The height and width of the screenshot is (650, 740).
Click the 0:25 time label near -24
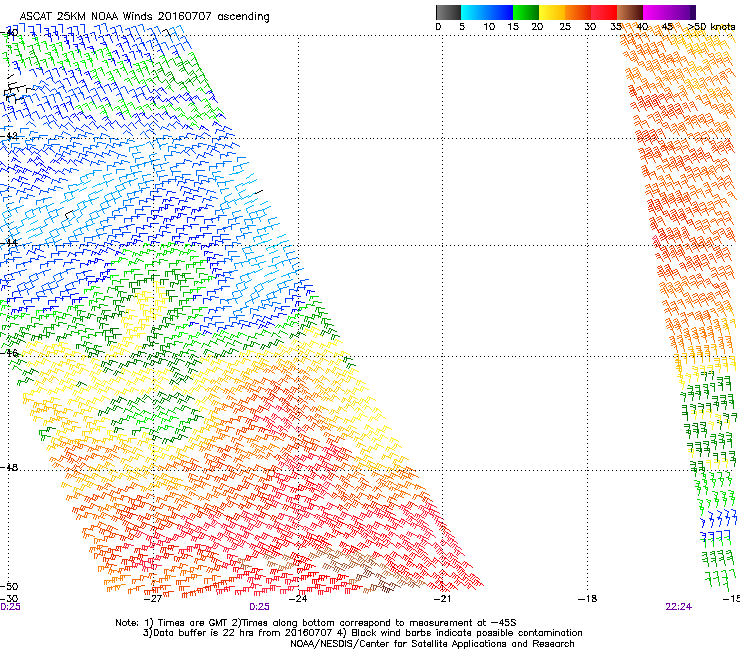pyautogui.click(x=259, y=607)
